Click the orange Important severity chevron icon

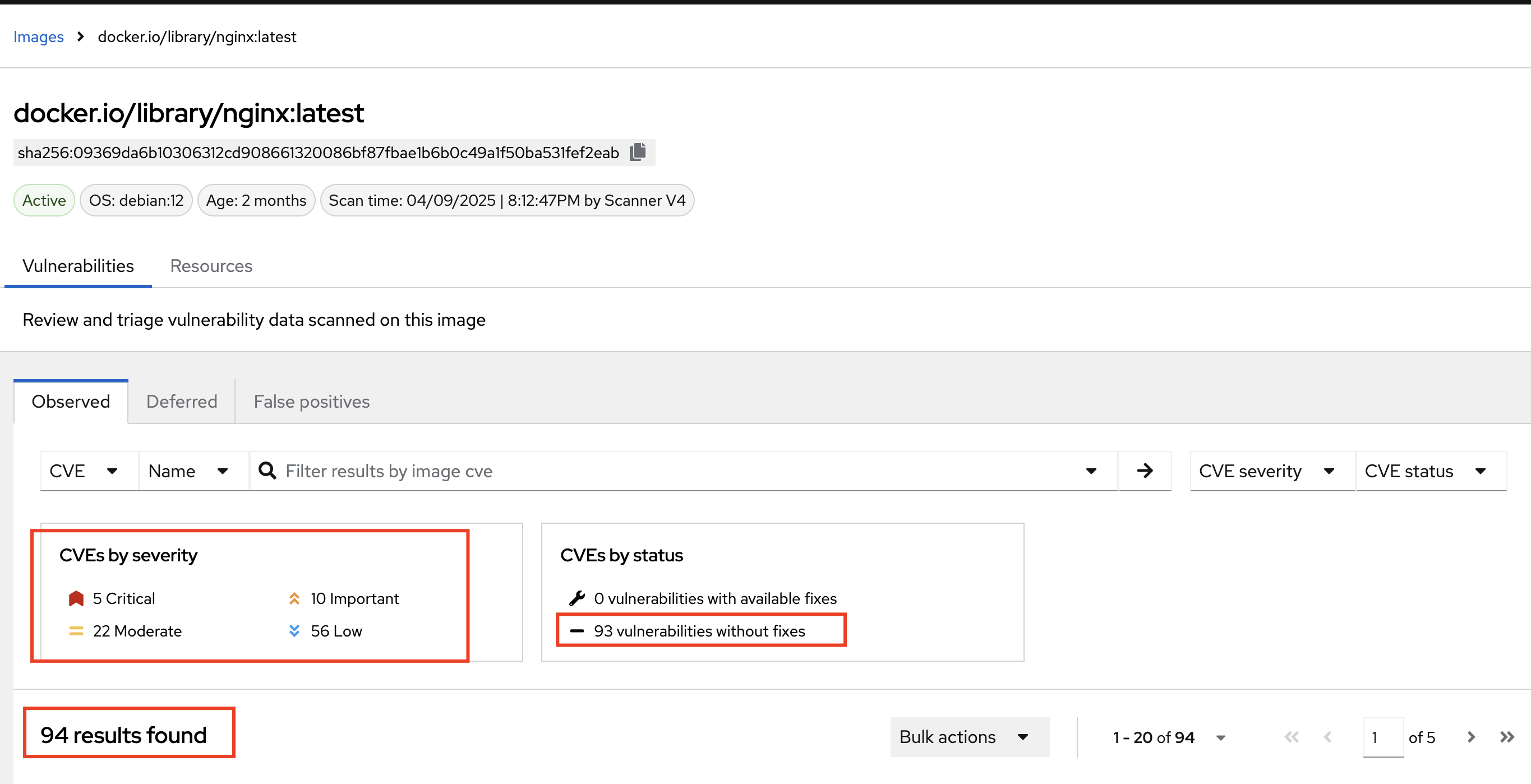[294, 598]
